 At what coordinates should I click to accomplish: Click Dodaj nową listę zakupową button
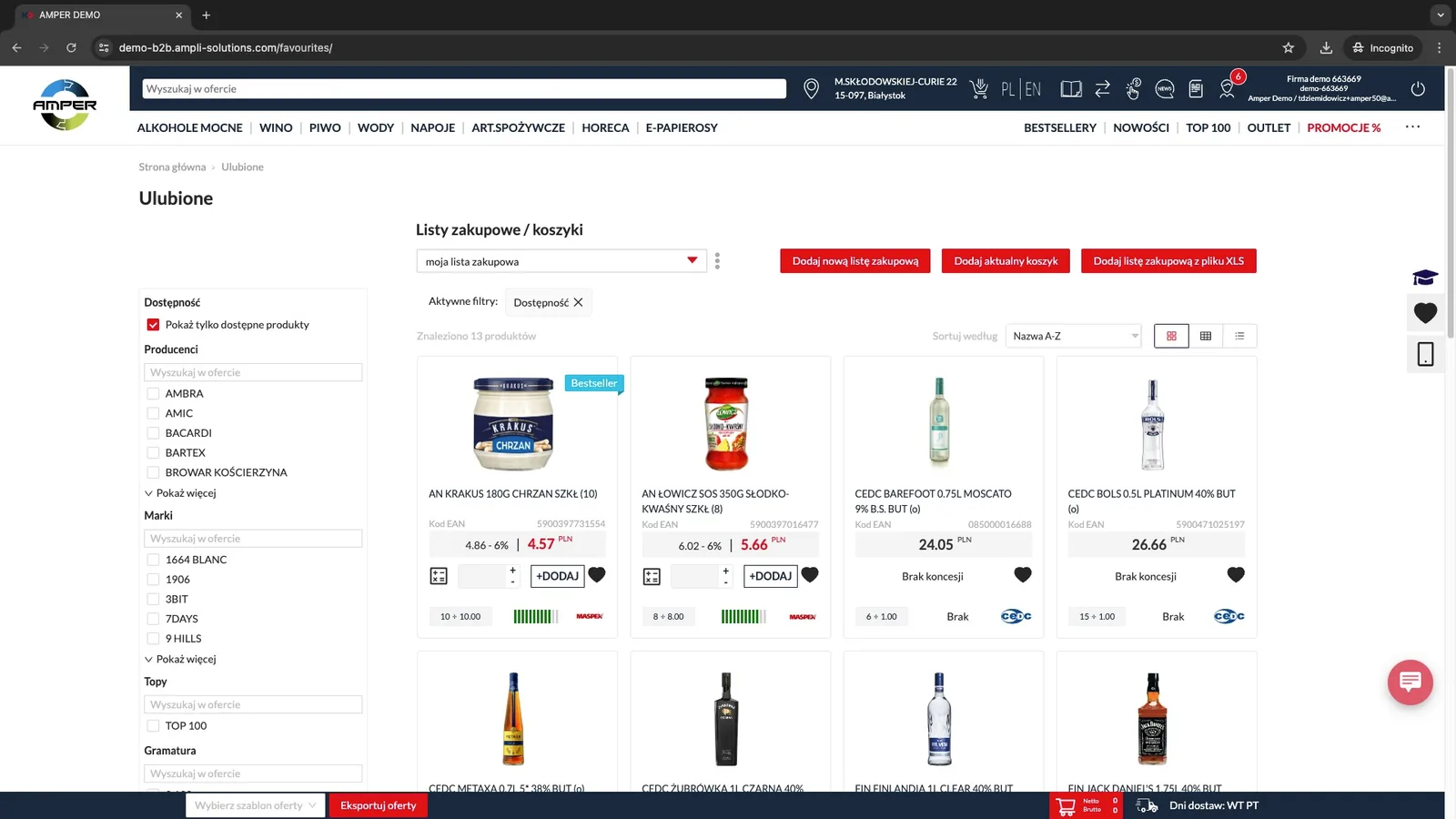point(855,261)
